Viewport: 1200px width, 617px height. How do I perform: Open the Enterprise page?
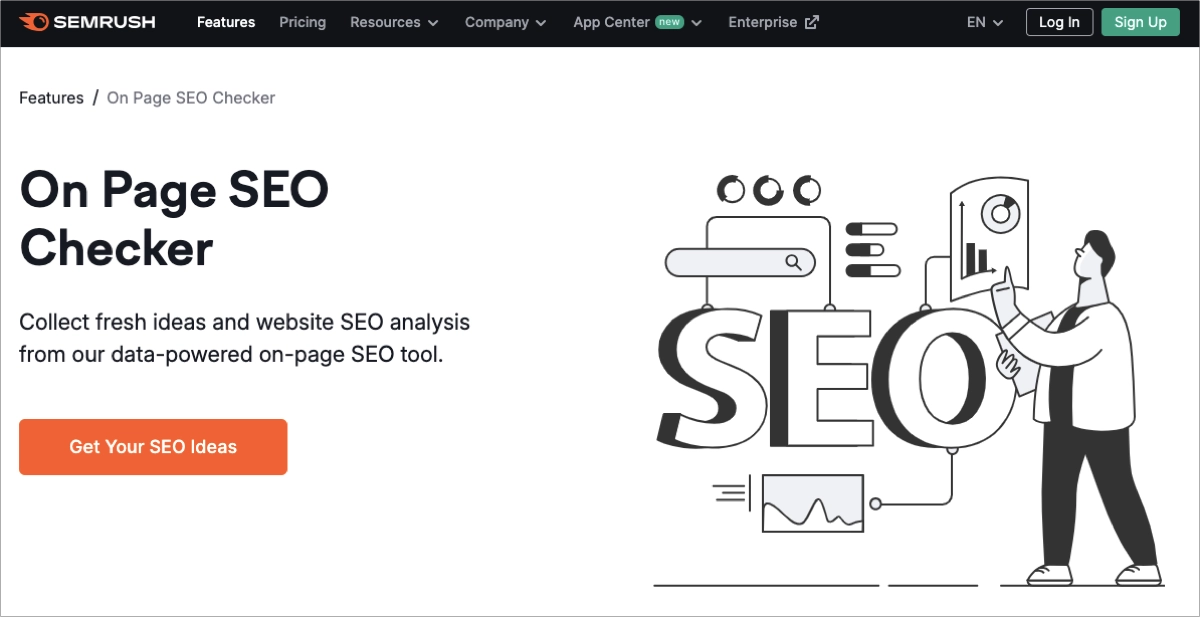pyautogui.click(x=766, y=22)
